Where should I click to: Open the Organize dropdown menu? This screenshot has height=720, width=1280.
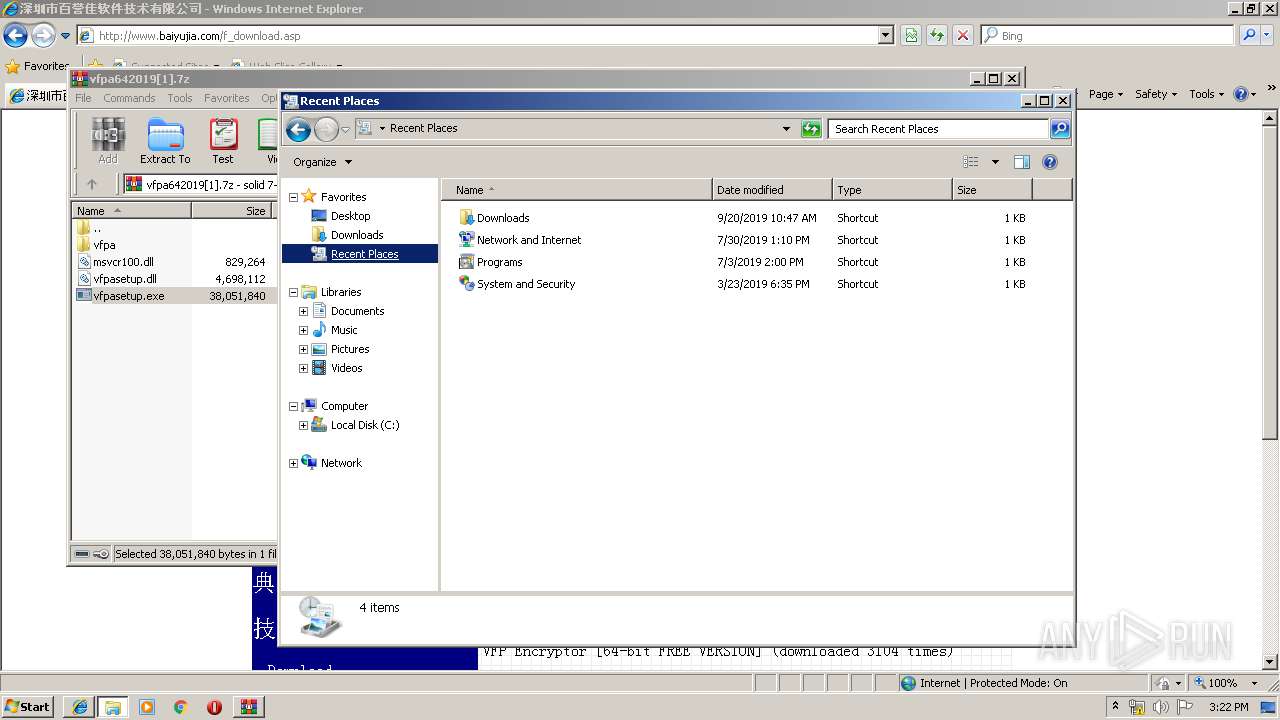click(x=322, y=162)
